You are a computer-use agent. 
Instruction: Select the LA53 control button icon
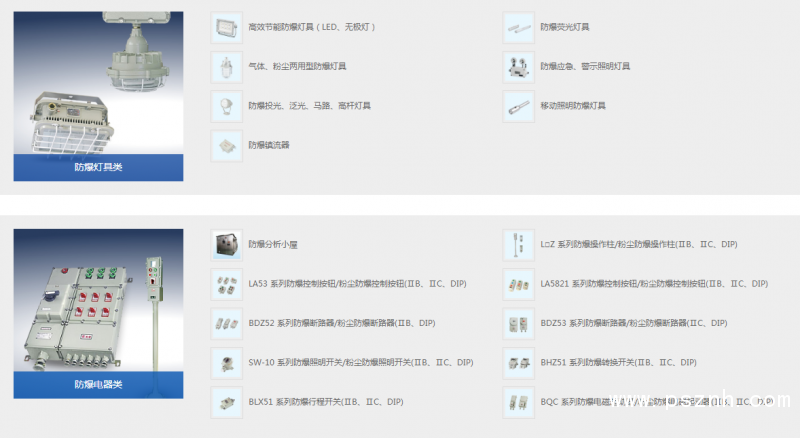(227, 284)
